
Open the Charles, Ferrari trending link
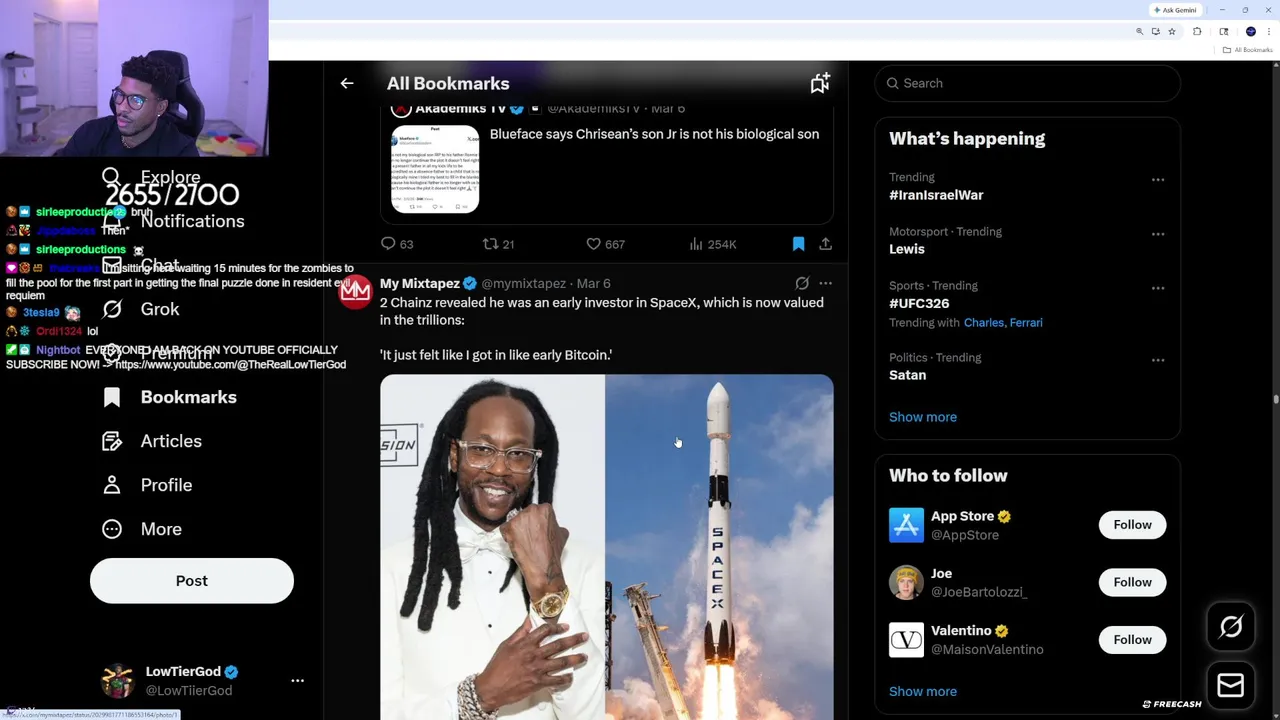[x=1003, y=323]
